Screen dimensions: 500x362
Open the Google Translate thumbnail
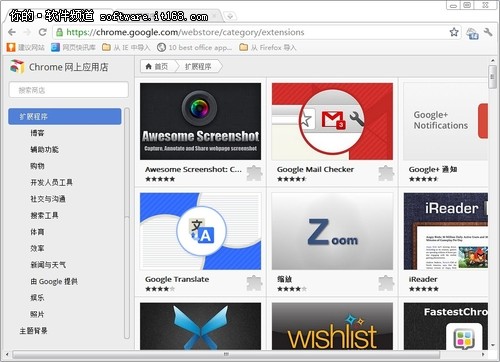[200, 231]
